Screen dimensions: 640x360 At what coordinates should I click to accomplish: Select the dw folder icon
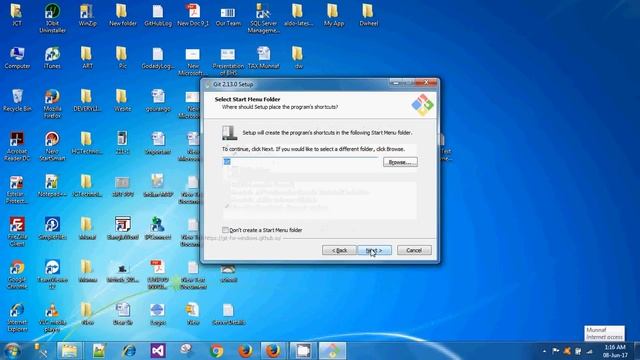click(x=298, y=58)
